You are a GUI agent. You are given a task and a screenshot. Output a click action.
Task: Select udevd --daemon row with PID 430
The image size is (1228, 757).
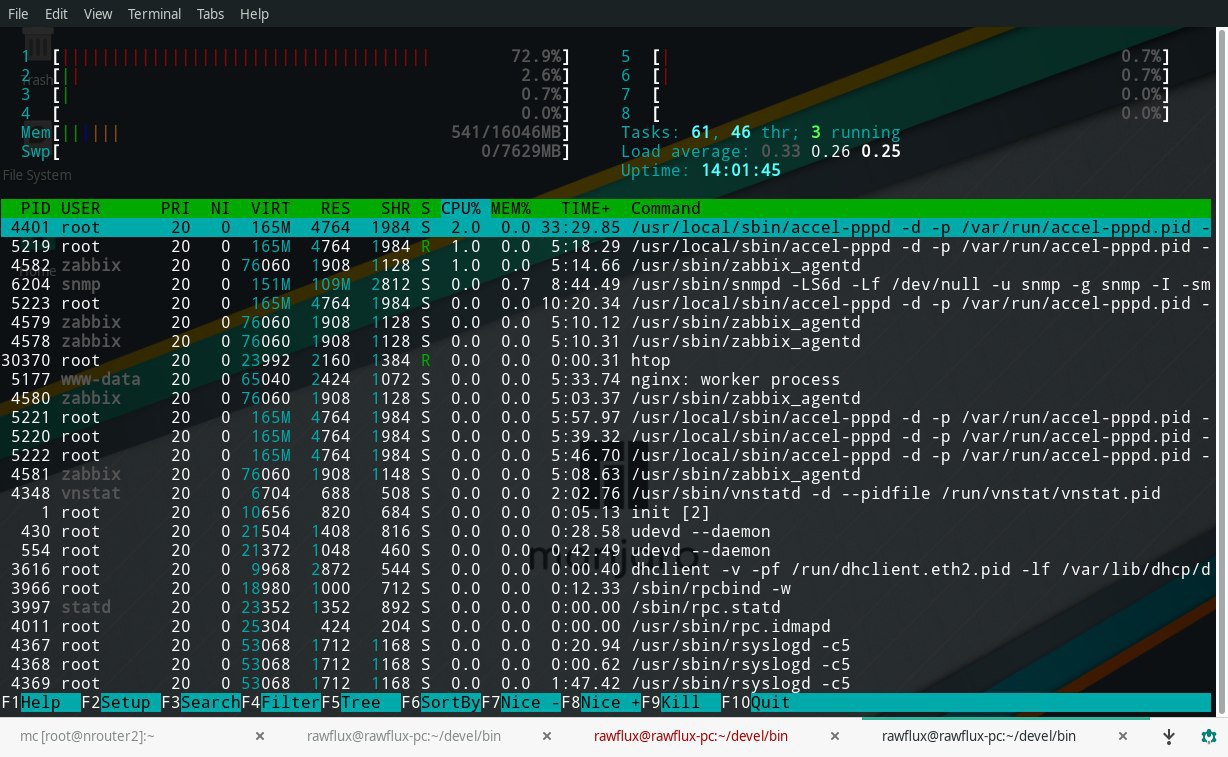pos(606,531)
